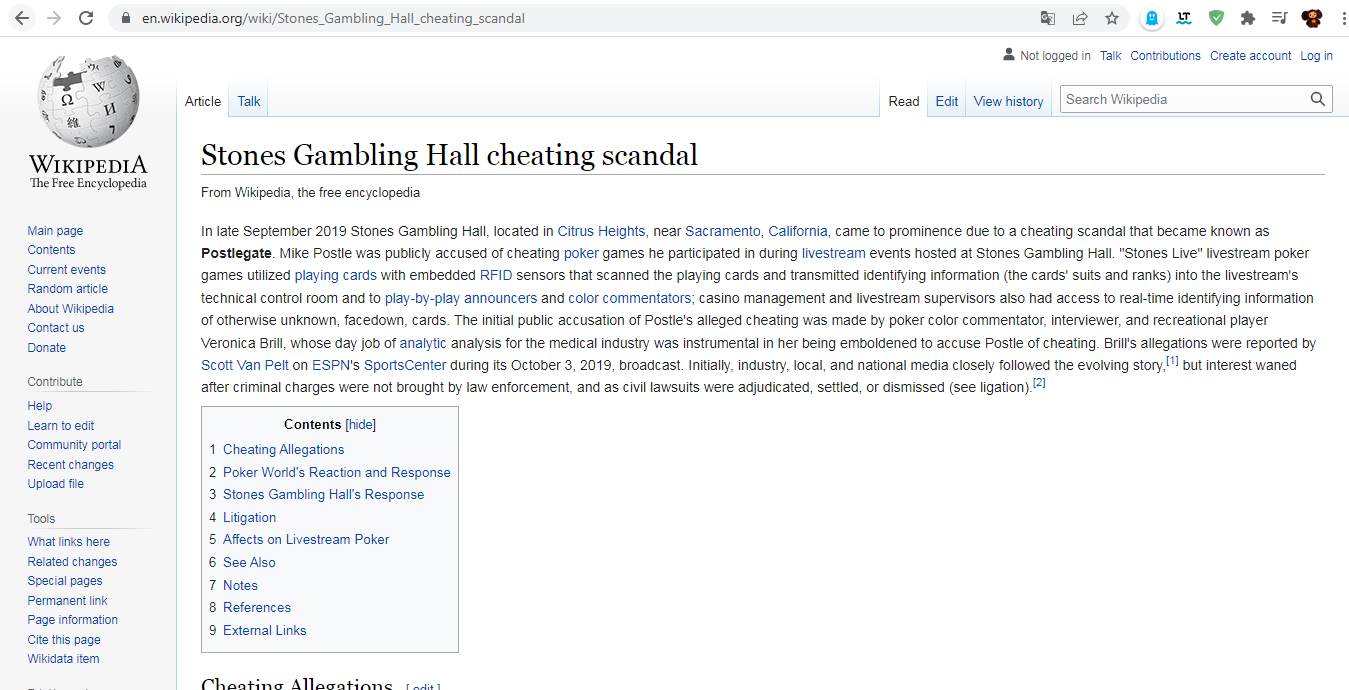Open What links here

click(x=69, y=542)
